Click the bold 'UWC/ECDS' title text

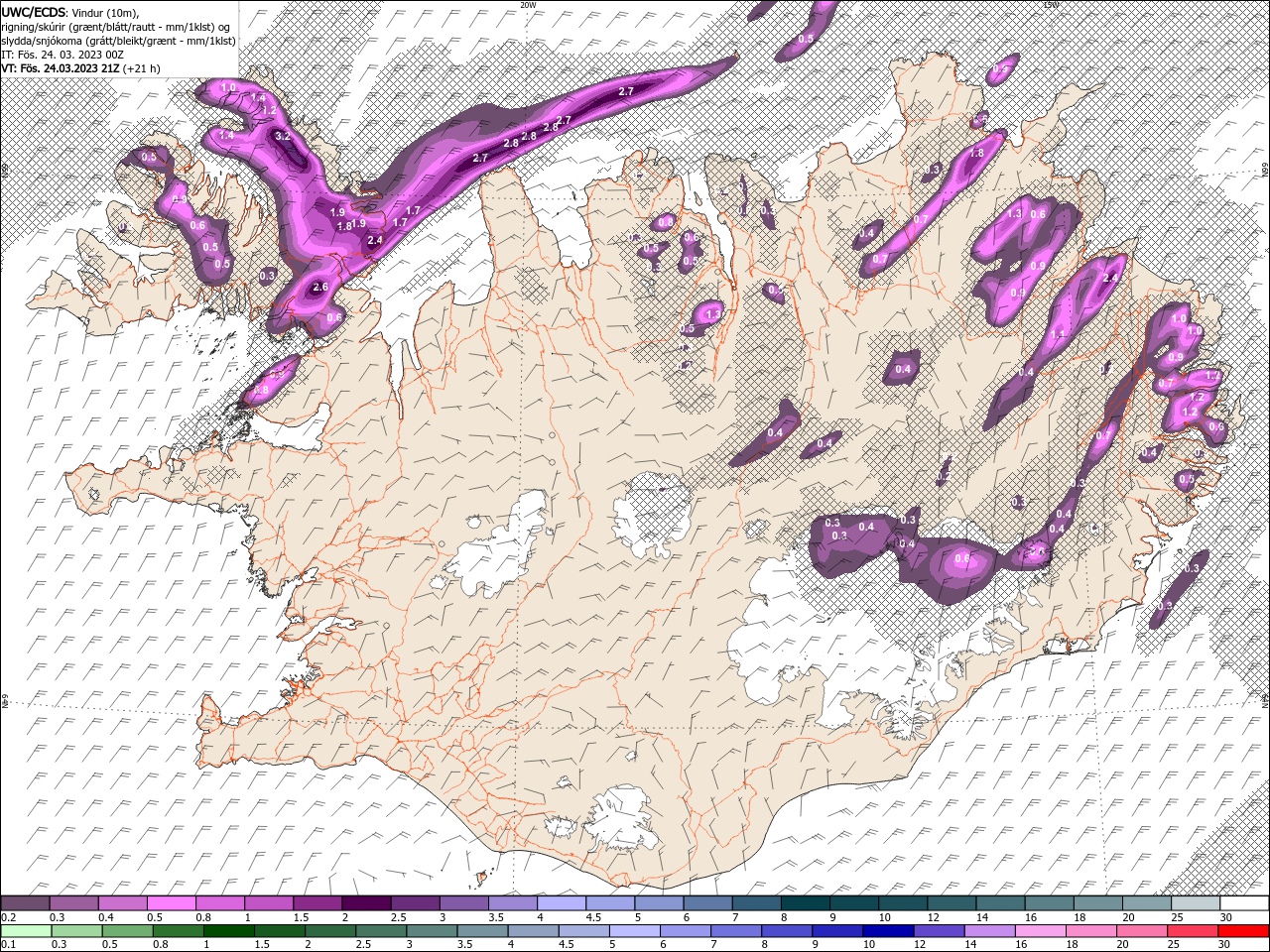coord(34,12)
